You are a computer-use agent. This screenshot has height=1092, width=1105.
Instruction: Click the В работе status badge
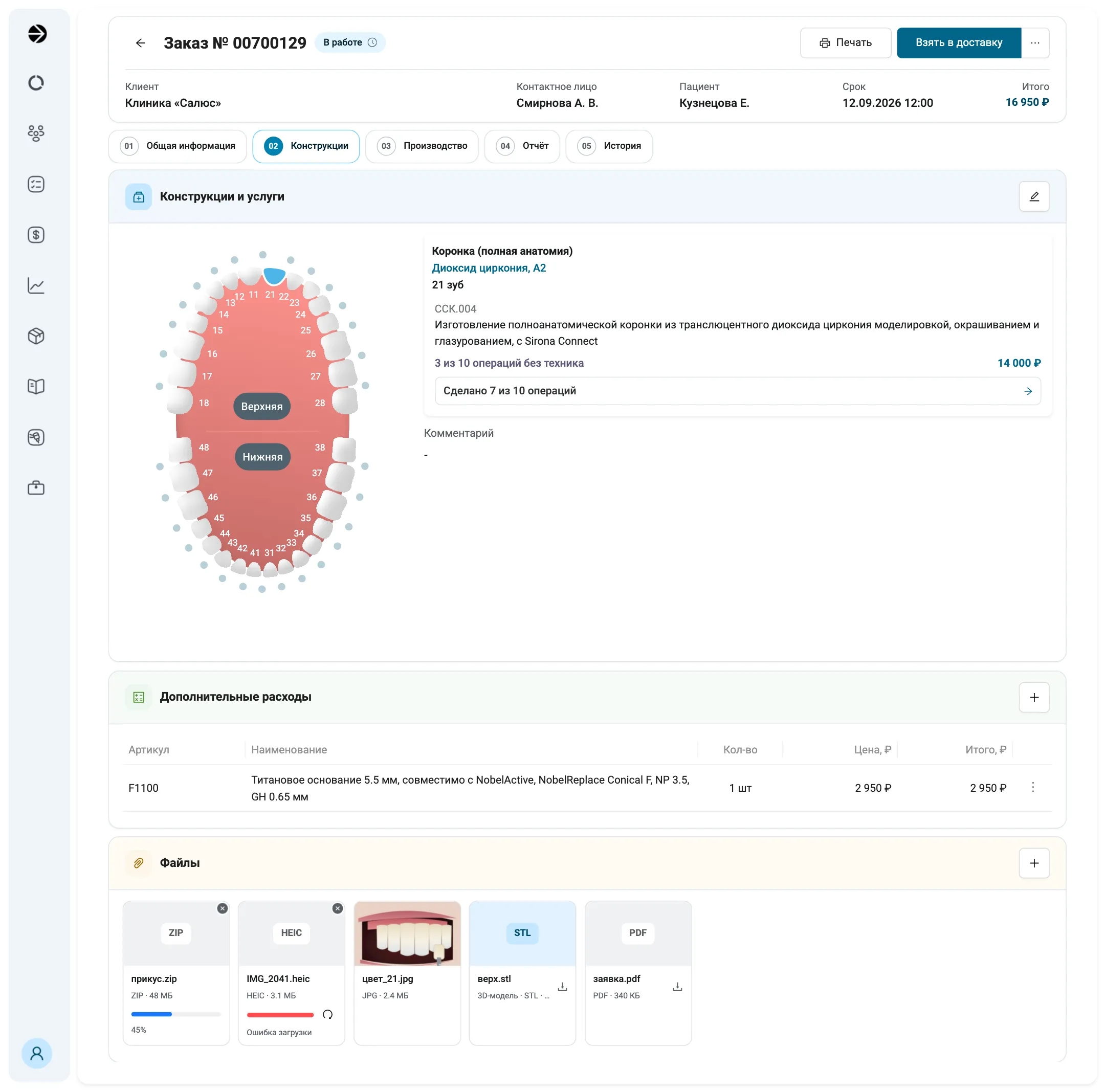pyautogui.click(x=350, y=43)
